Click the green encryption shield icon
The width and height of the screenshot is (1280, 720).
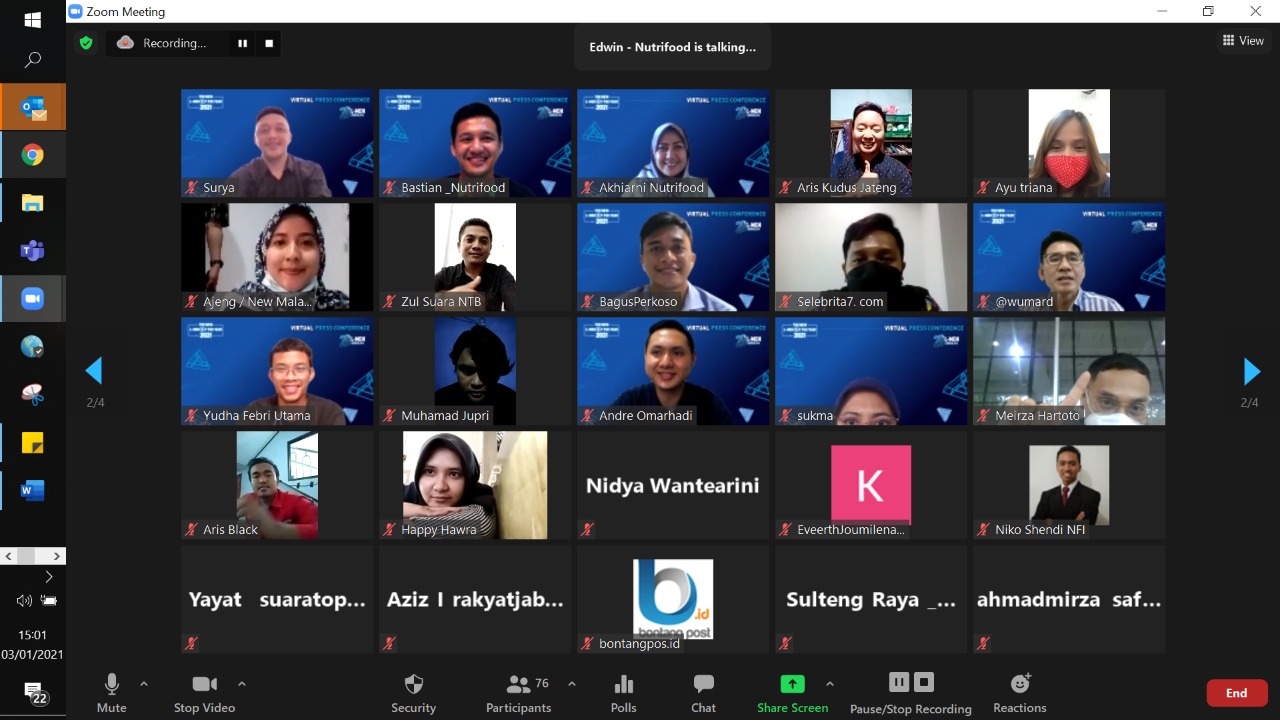[x=86, y=43]
